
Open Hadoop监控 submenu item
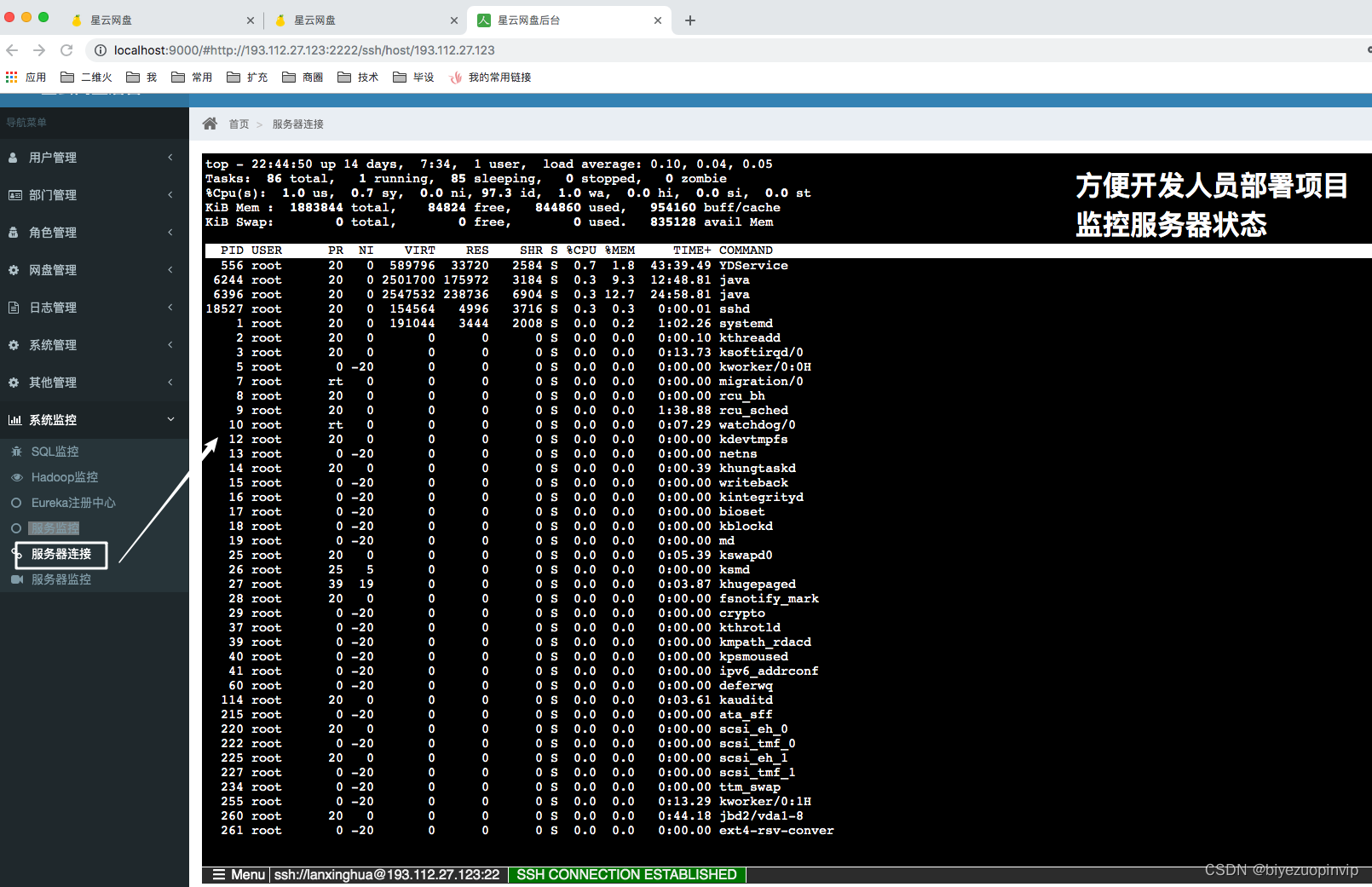(65, 477)
